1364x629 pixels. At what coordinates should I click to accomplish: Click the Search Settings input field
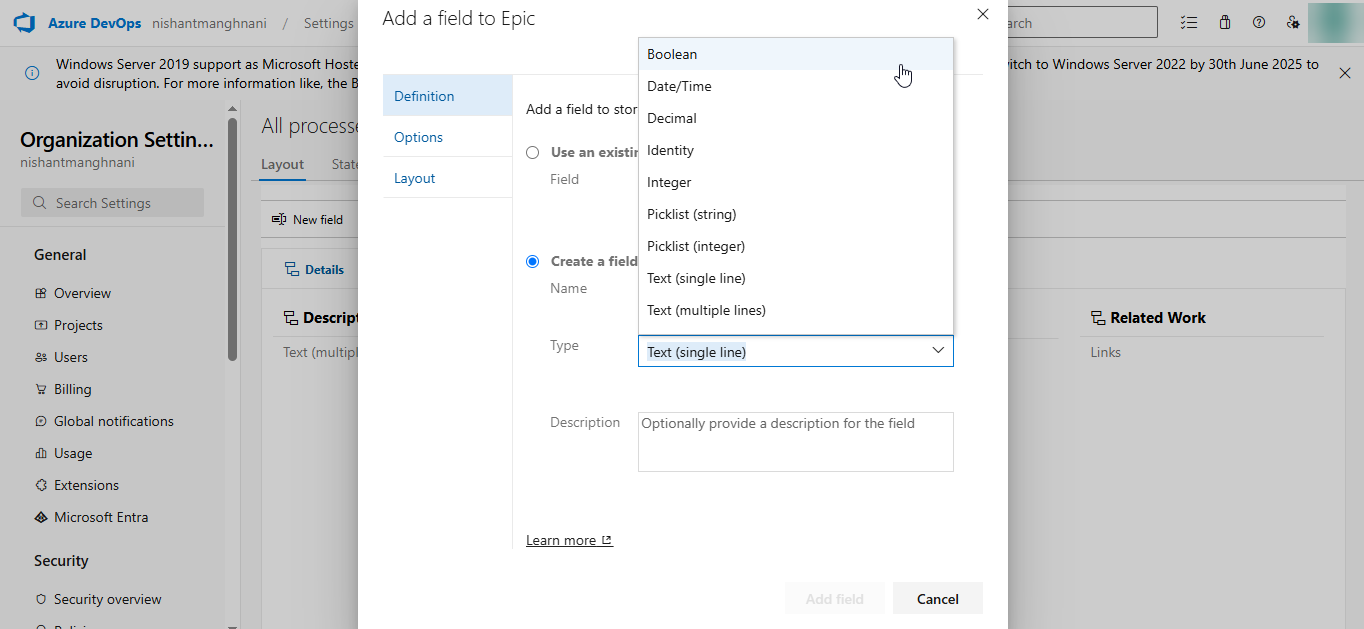[112, 202]
